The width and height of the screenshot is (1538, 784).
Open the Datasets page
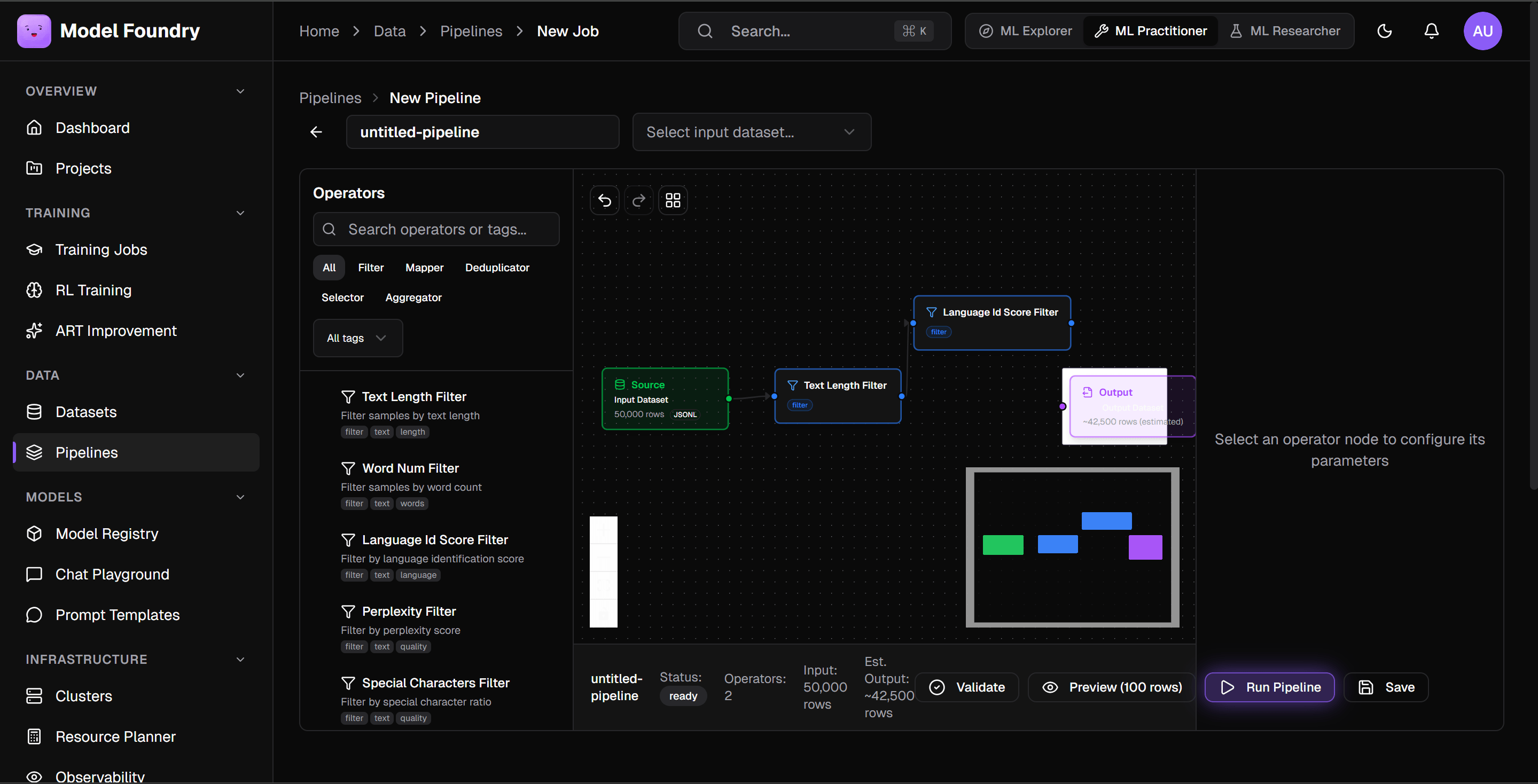[136, 412]
